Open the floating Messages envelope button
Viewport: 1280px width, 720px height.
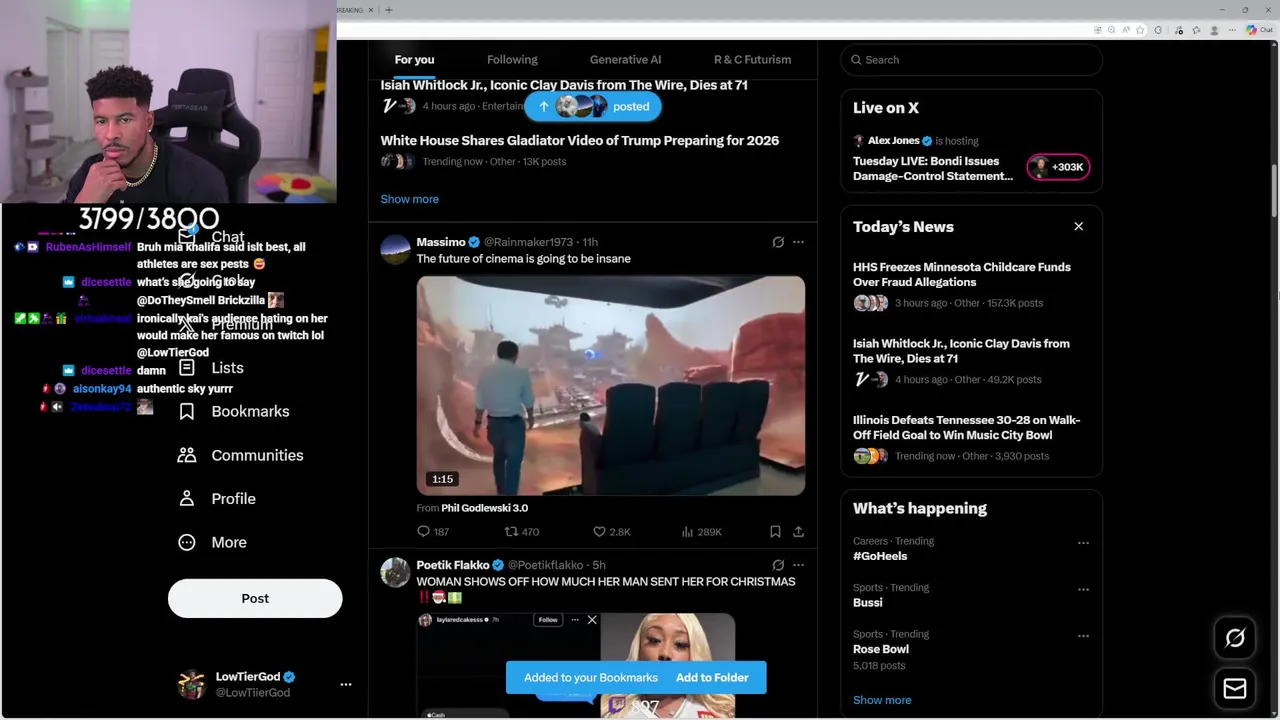[1235, 688]
